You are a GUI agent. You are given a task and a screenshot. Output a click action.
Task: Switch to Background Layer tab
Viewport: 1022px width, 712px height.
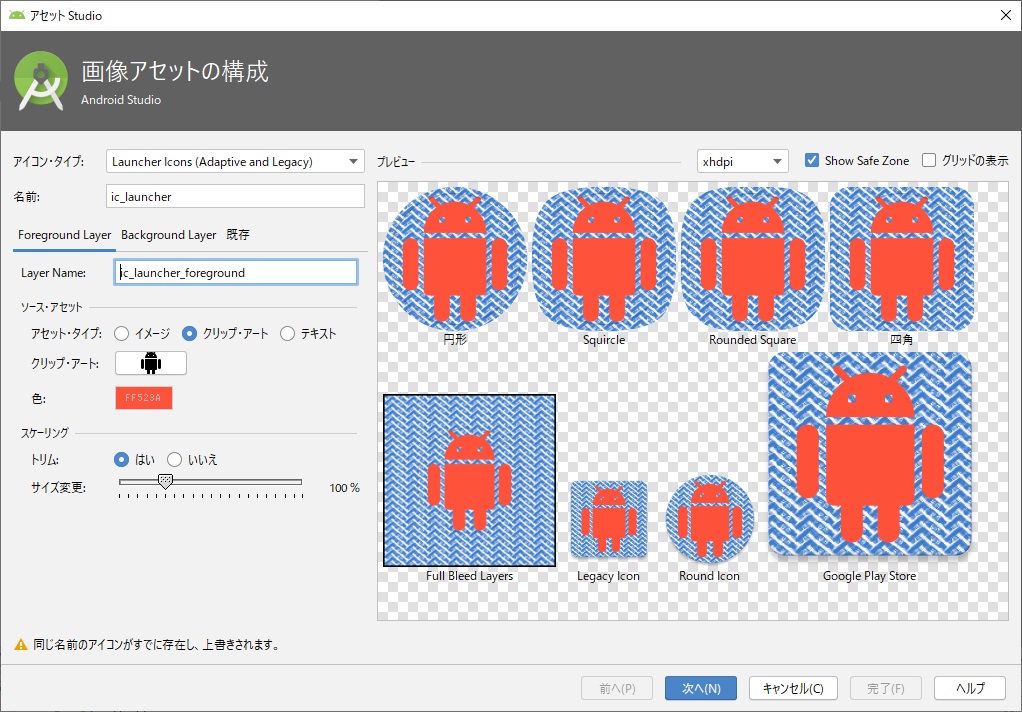pos(168,235)
